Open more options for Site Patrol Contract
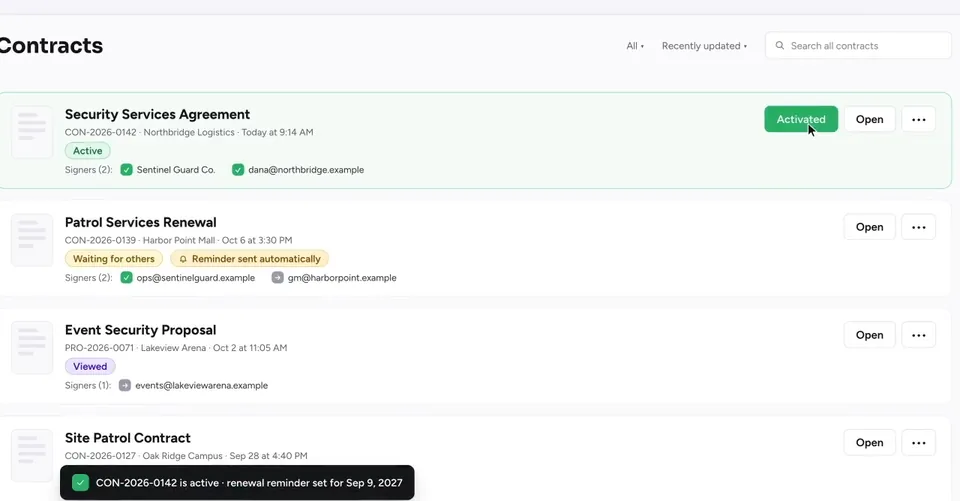The image size is (960, 501). [x=918, y=443]
